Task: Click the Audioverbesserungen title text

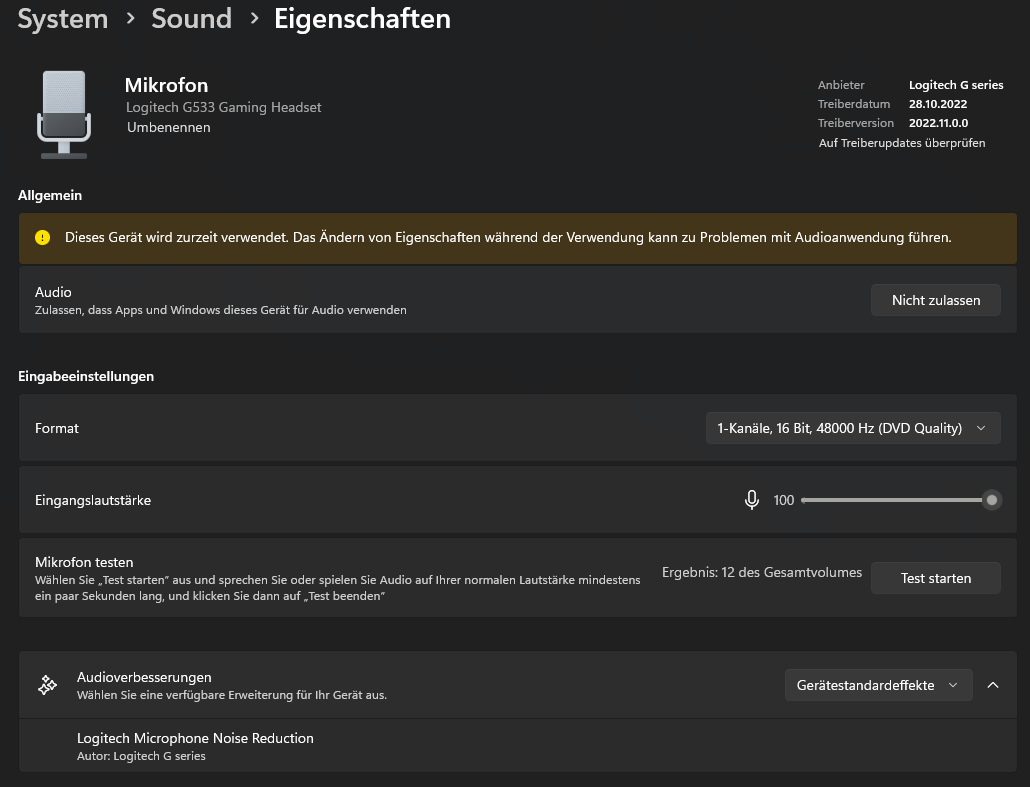Action: [144, 677]
